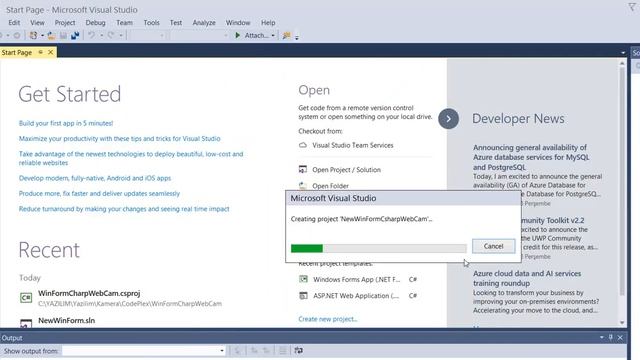Click the green Attach play button
The width and height of the screenshot is (640, 360).
(x=238, y=36)
